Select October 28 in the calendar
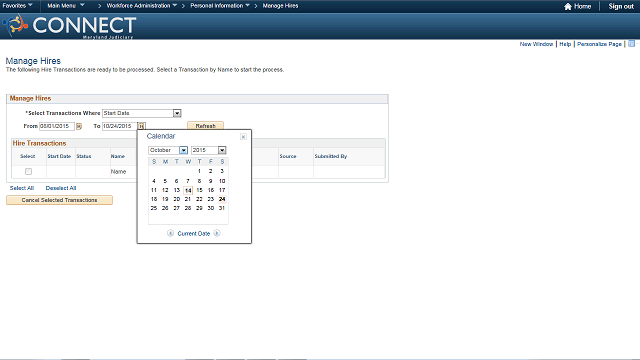The width and height of the screenshot is (640, 360). point(188,208)
